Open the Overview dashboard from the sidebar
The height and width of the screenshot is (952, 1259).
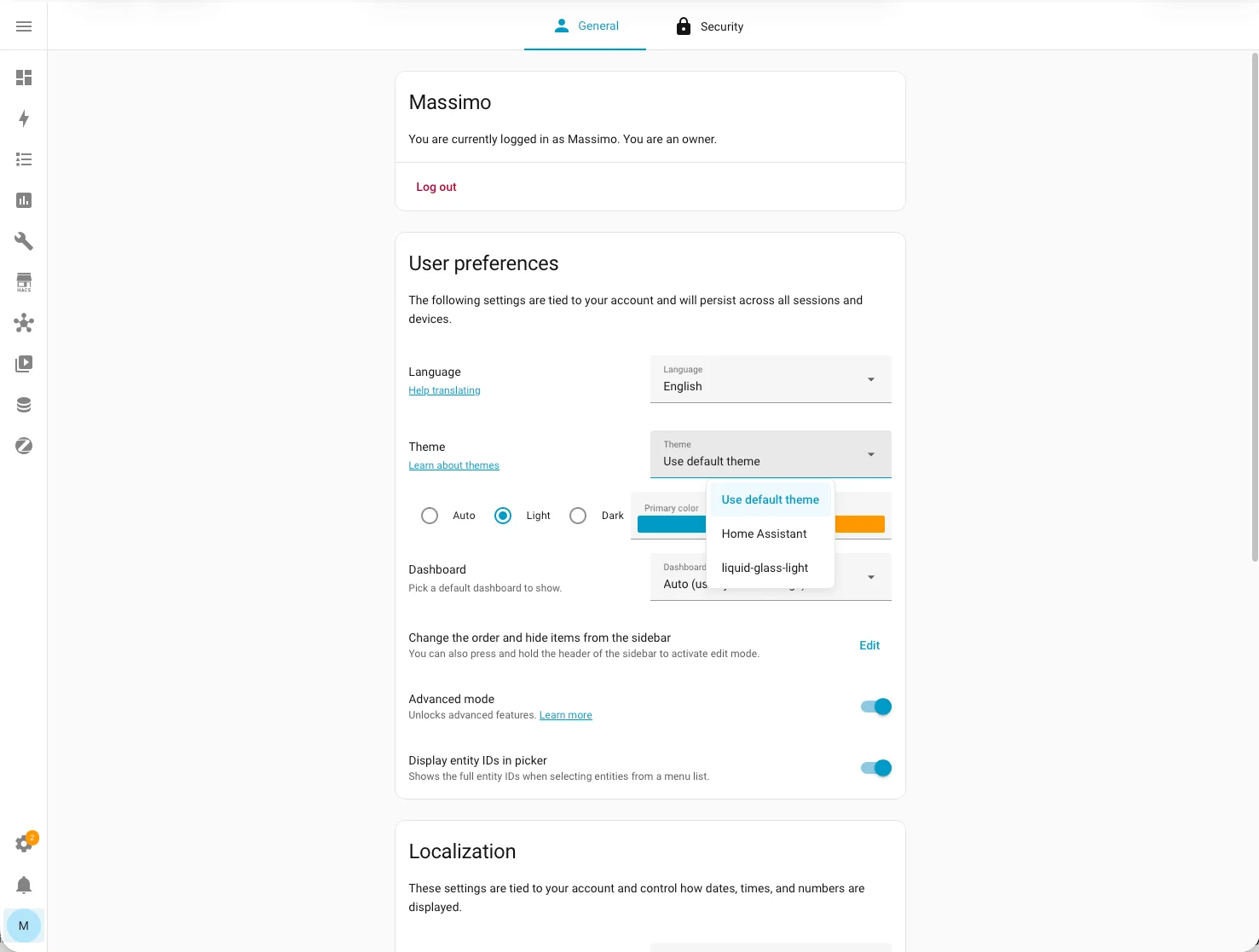point(23,78)
